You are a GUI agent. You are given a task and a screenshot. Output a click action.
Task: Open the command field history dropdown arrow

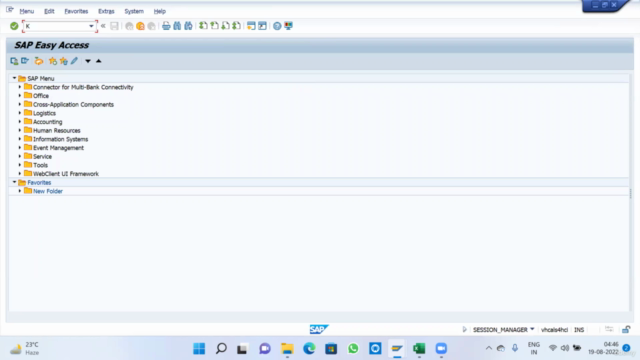91,26
